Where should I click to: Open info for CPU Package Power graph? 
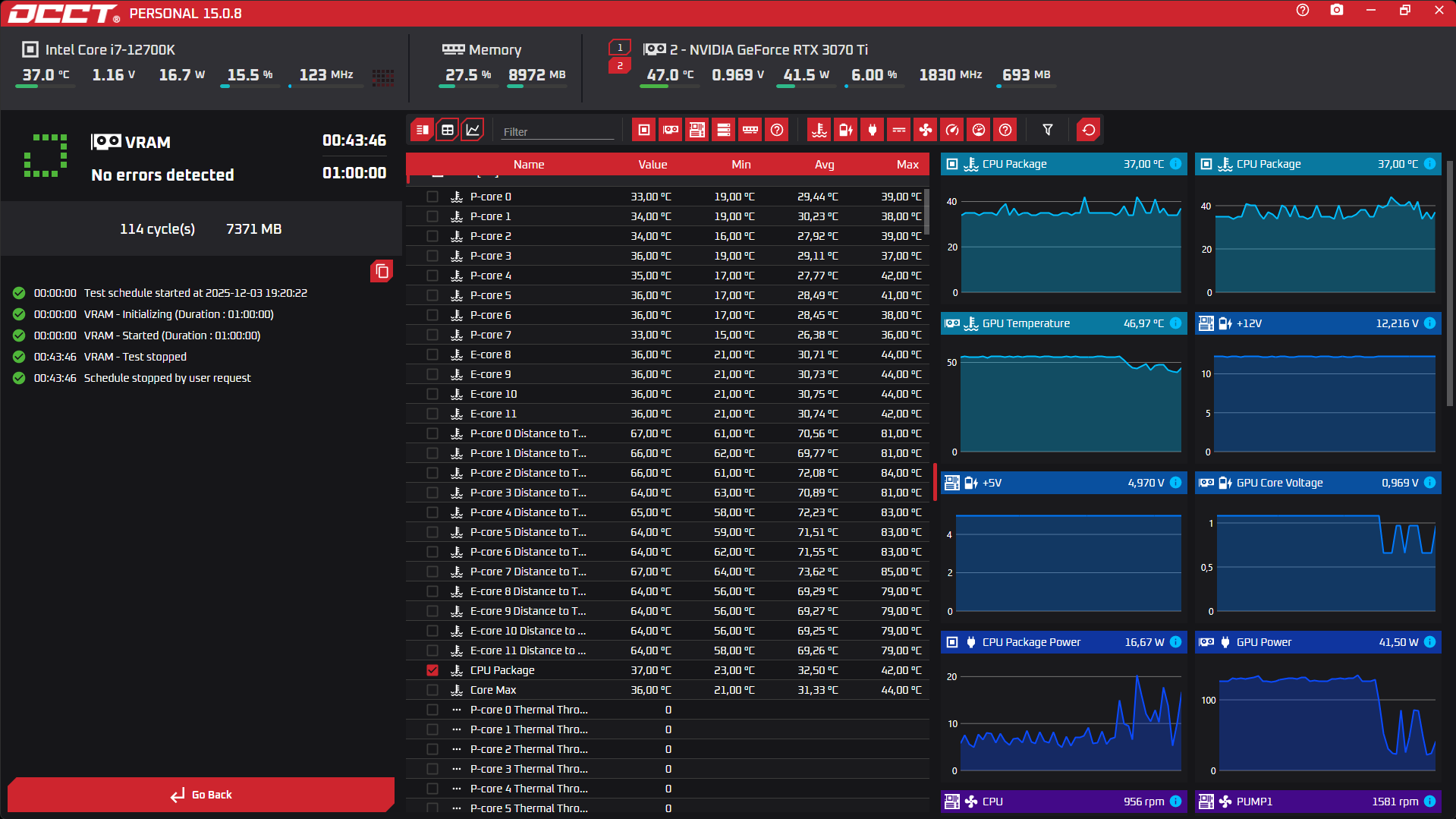pyautogui.click(x=1175, y=642)
